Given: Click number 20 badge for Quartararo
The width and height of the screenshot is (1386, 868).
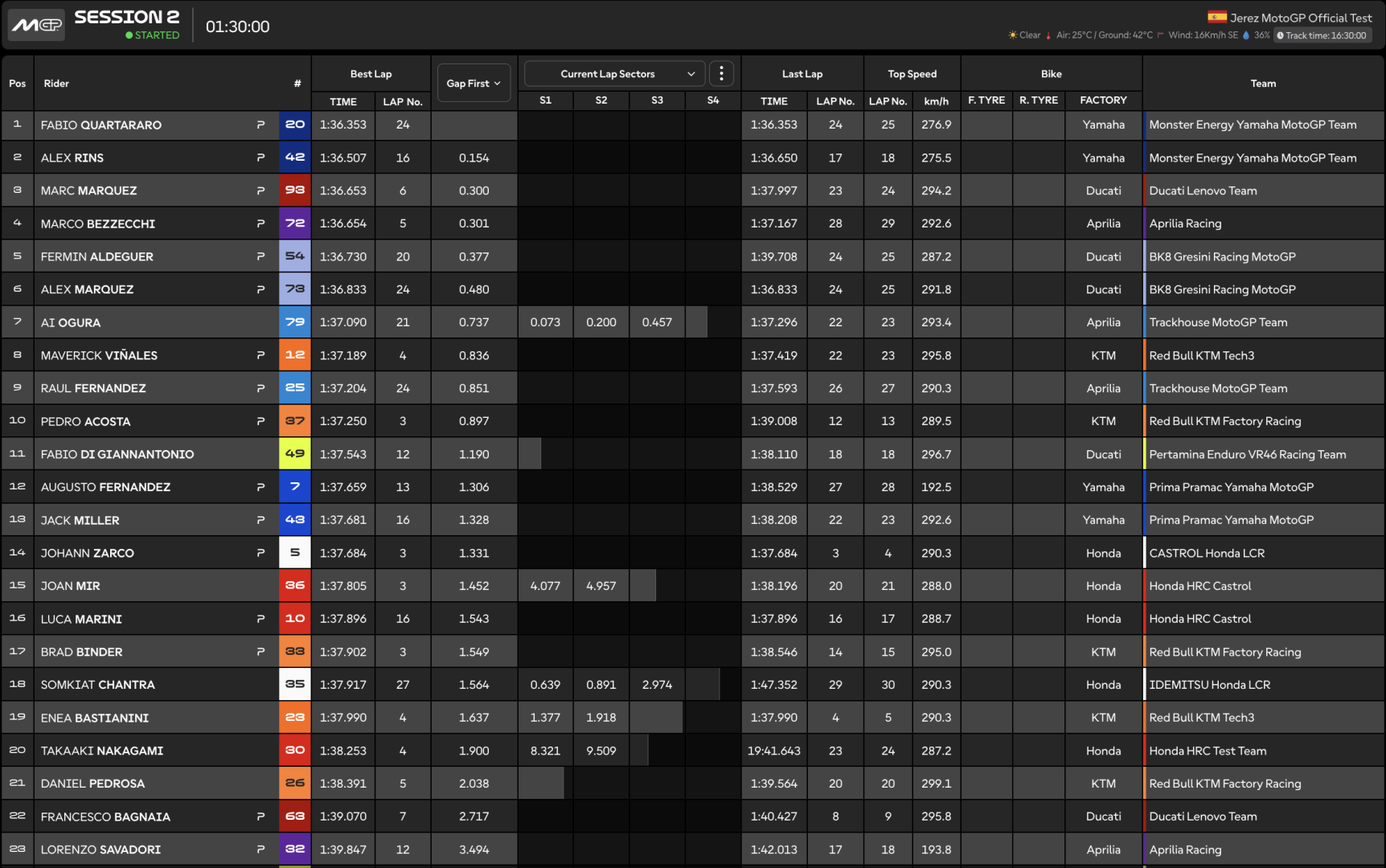Looking at the screenshot, I should point(295,125).
